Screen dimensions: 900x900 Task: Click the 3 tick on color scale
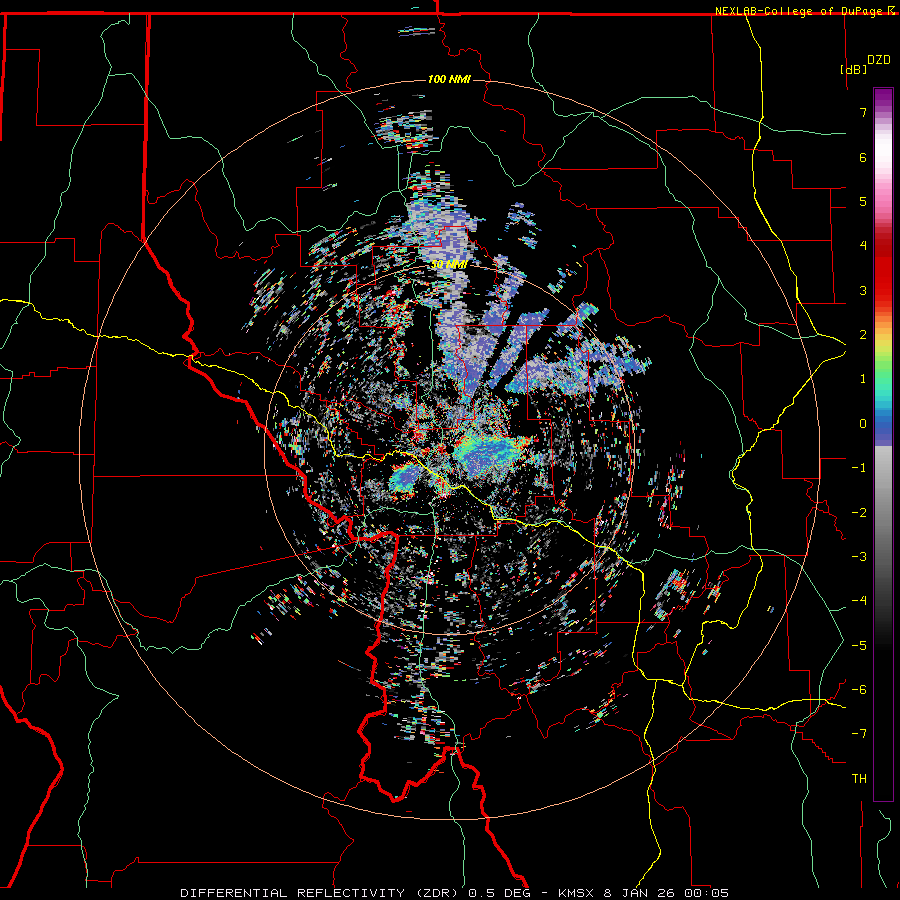click(x=863, y=290)
